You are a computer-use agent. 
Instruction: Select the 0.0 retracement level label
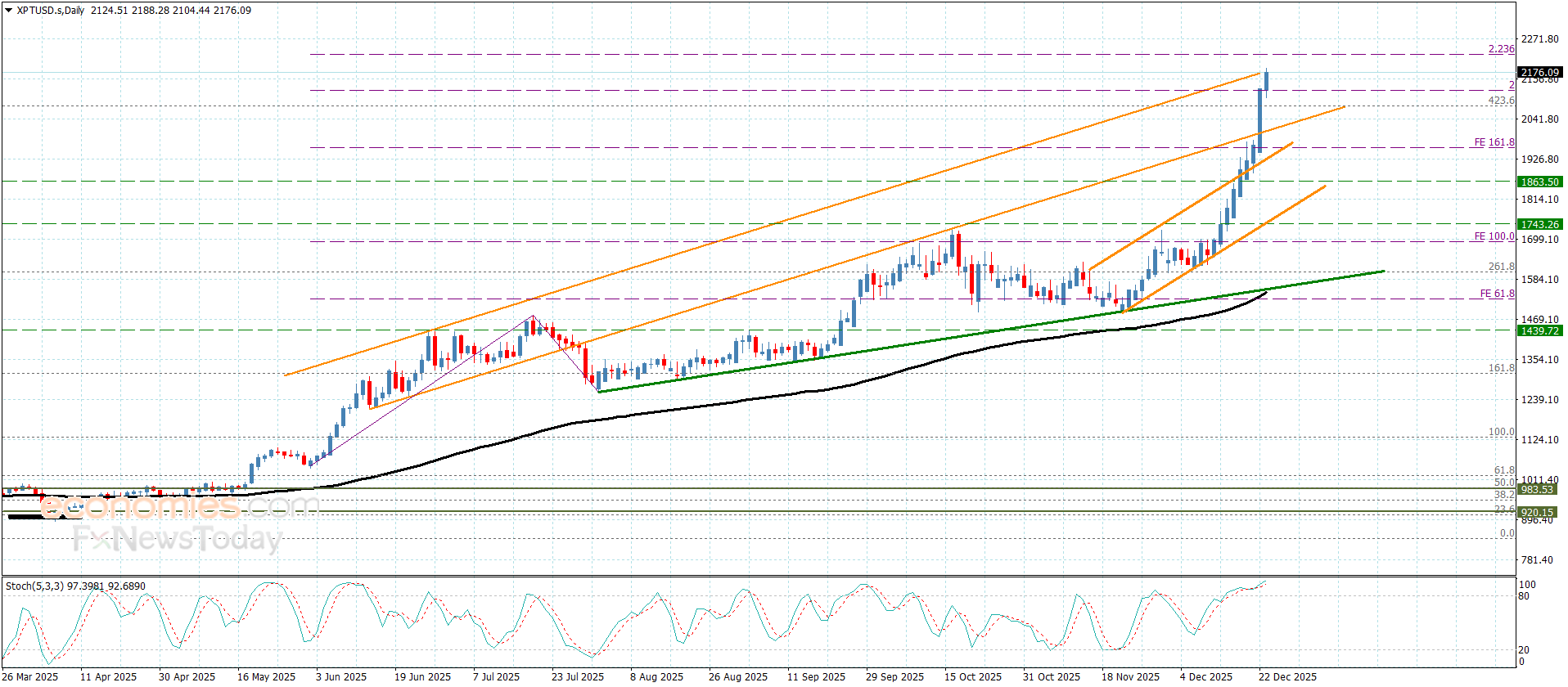[x=1507, y=533]
